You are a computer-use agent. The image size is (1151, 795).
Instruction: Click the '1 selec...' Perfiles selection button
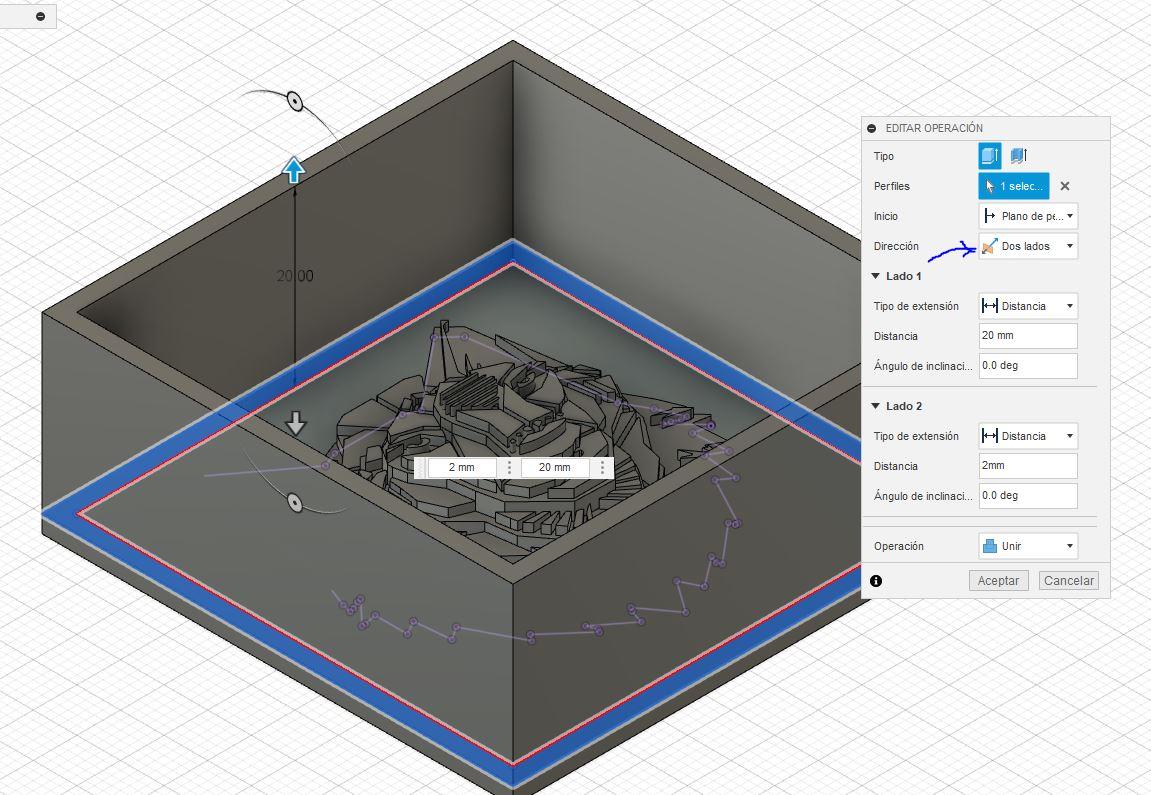click(x=1014, y=186)
